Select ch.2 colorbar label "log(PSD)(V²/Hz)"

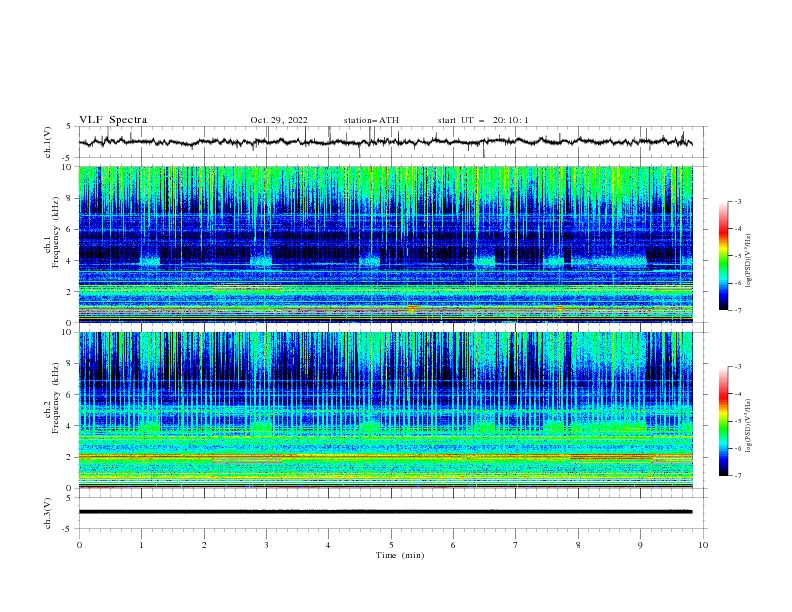point(748,426)
